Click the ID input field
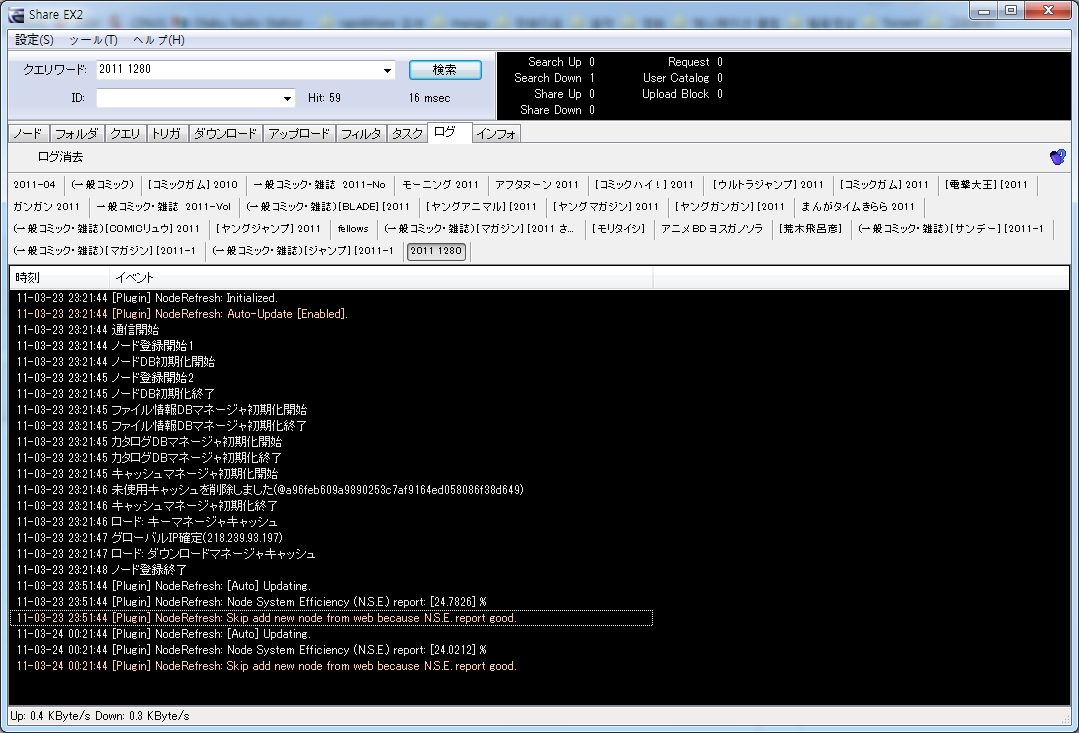1079x733 pixels. 188,98
